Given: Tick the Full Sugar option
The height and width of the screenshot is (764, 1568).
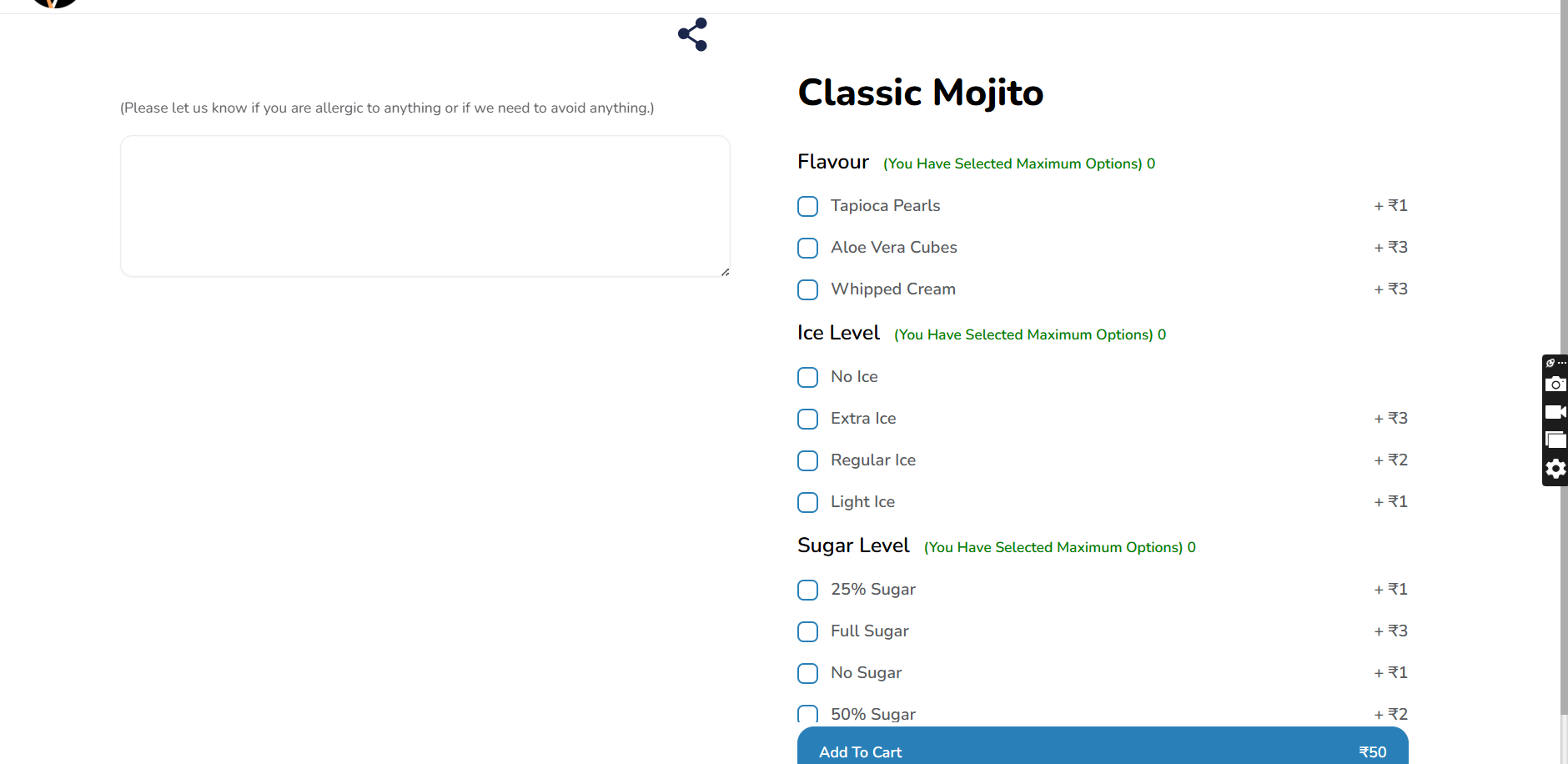Looking at the screenshot, I should point(807,631).
